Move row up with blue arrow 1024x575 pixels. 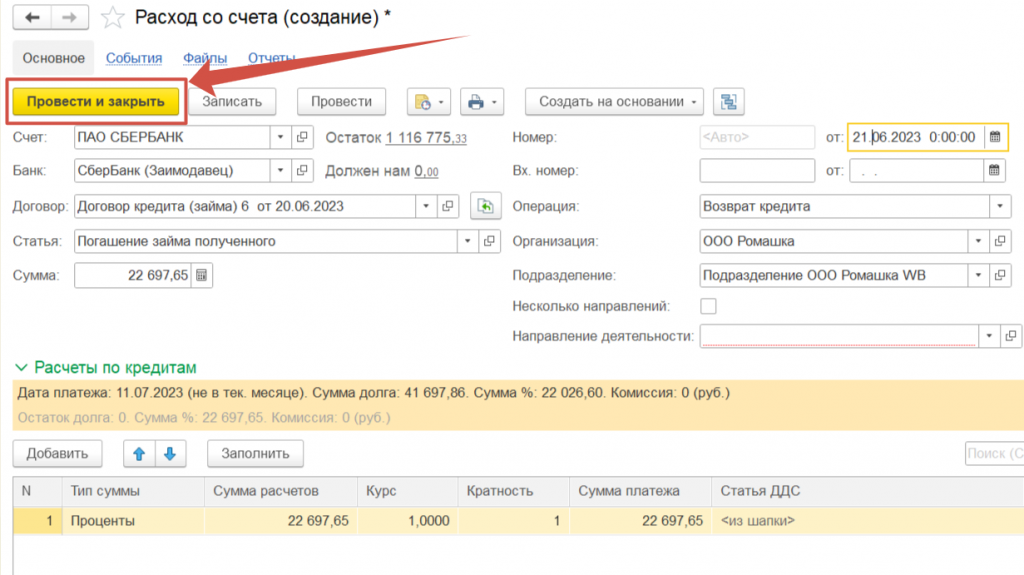point(140,453)
